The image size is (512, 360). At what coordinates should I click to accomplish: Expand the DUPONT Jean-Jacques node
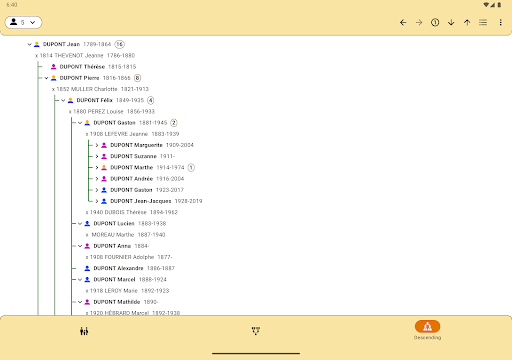pyautogui.click(x=97, y=201)
